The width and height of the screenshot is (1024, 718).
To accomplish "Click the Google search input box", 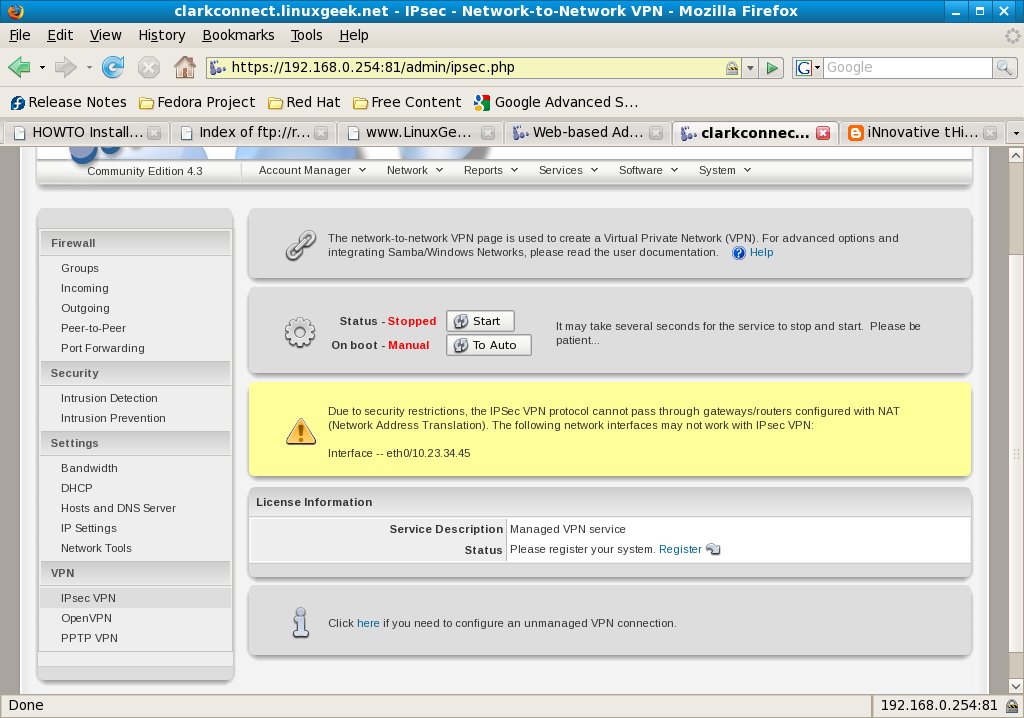I will point(908,67).
